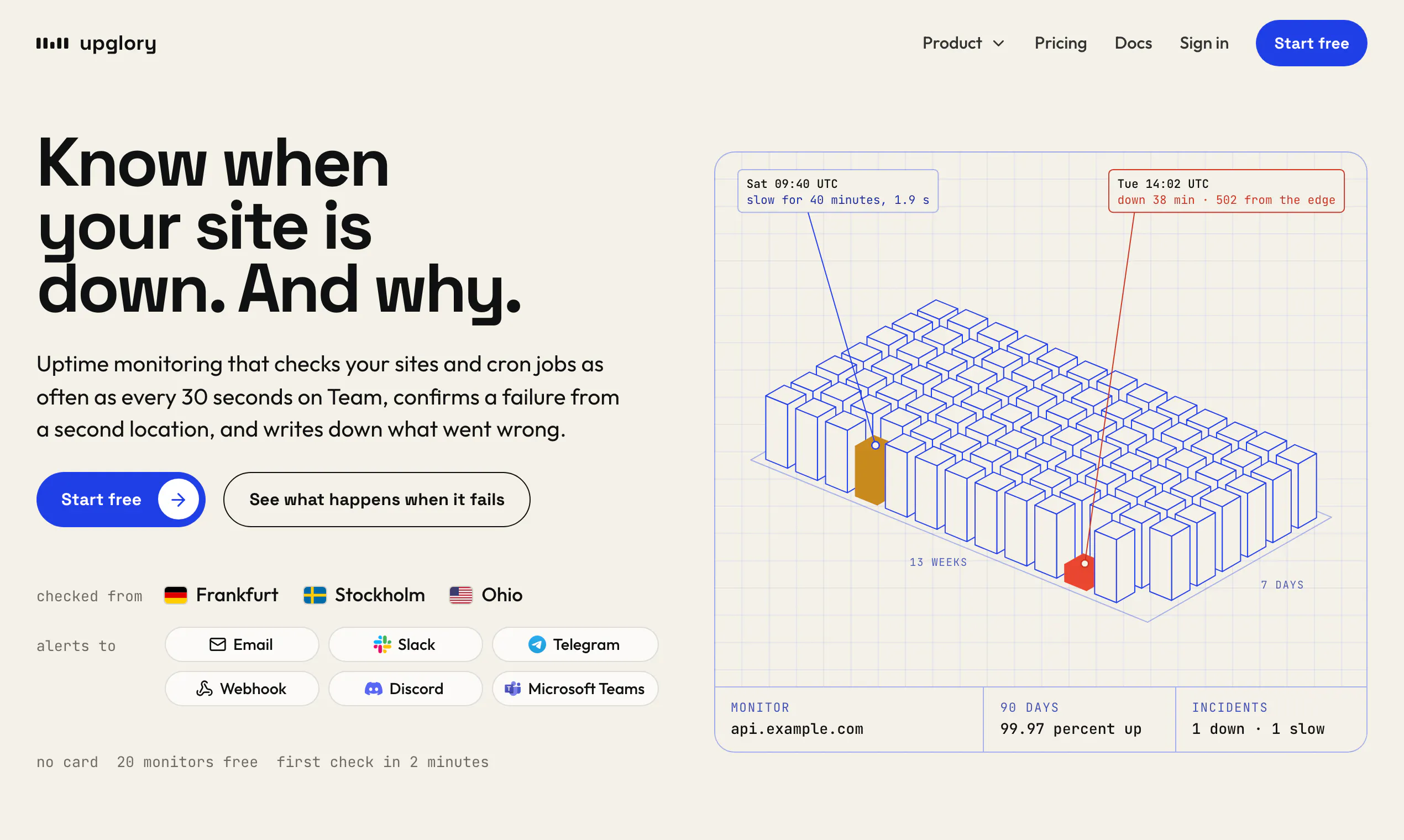Open the Product menu item
The image size is (1404, 840).
(952, 43)
